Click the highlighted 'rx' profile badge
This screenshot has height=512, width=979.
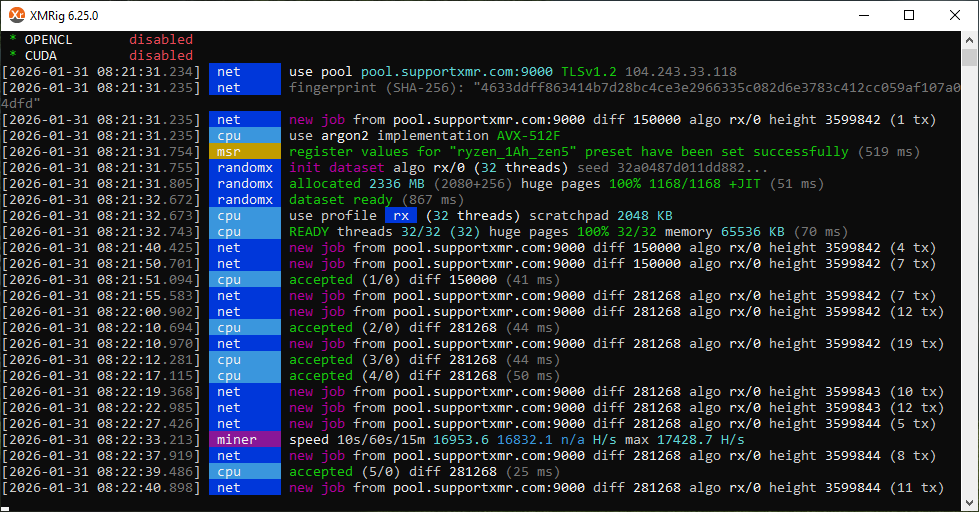coord(401,215)
